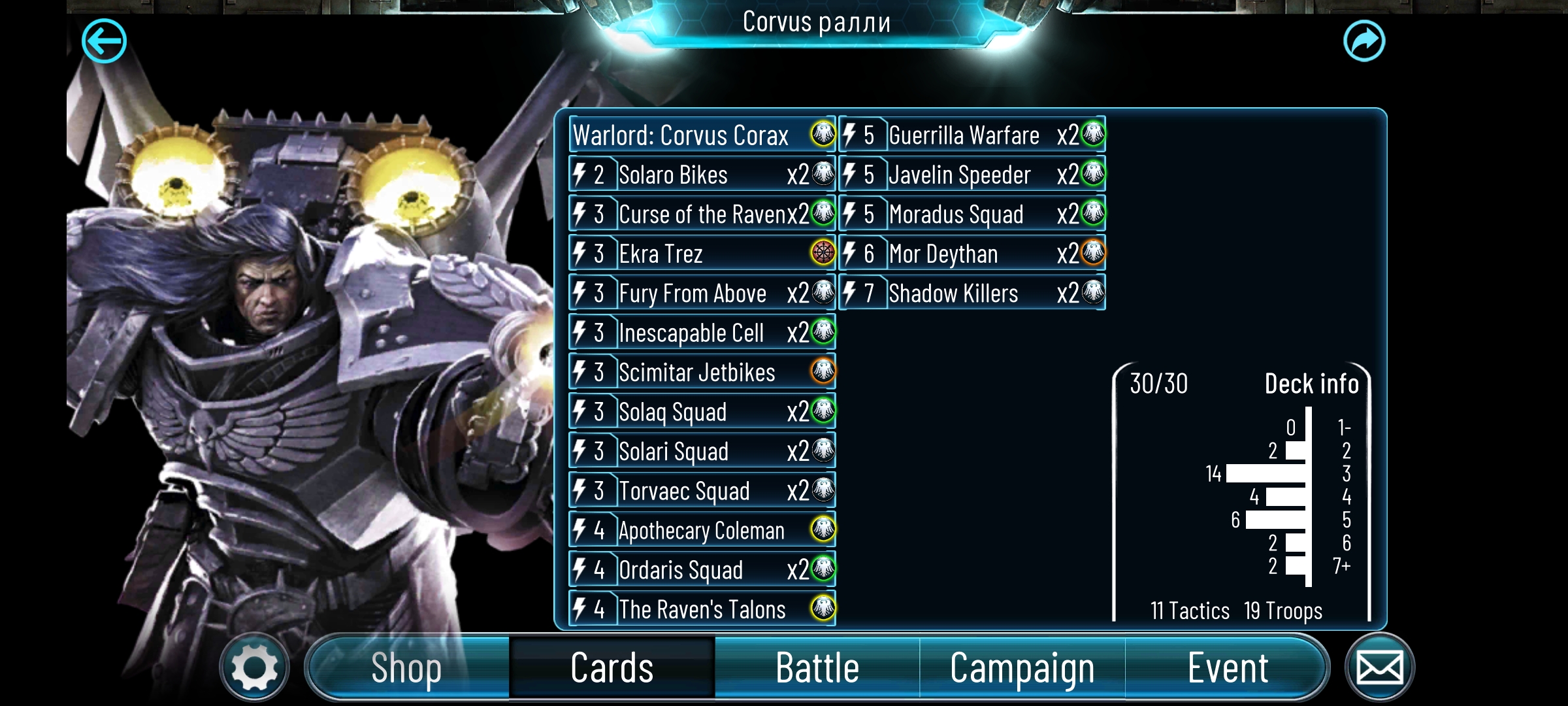Open the Campaign tab
Screen dimensions: 1568x706
click(x=1022, y=667)
